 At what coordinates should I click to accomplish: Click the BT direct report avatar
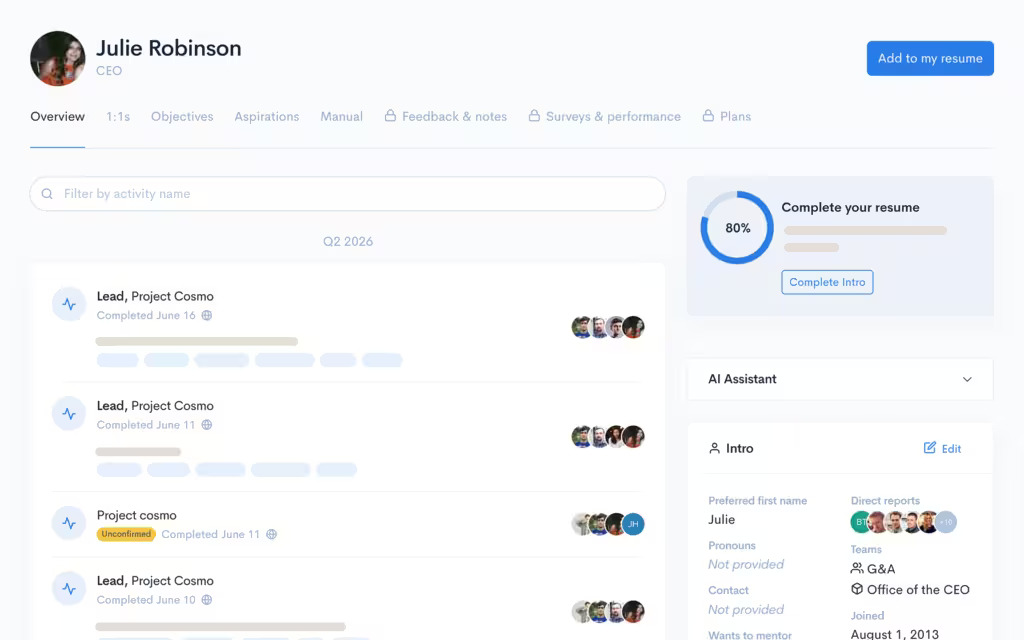(x=861, y=522)
